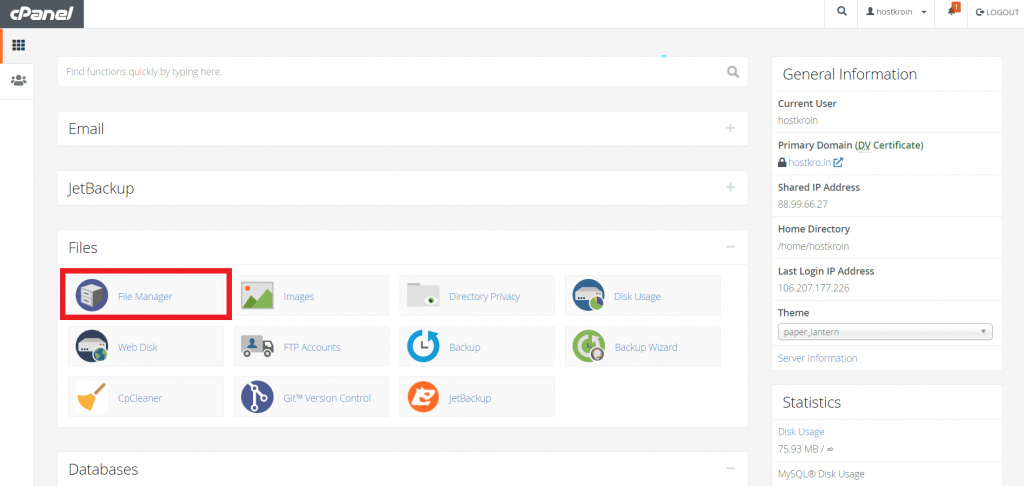Open the Disk Usage icon in Files
Viewport: 1024px width, 486px height.
point(588,295)
